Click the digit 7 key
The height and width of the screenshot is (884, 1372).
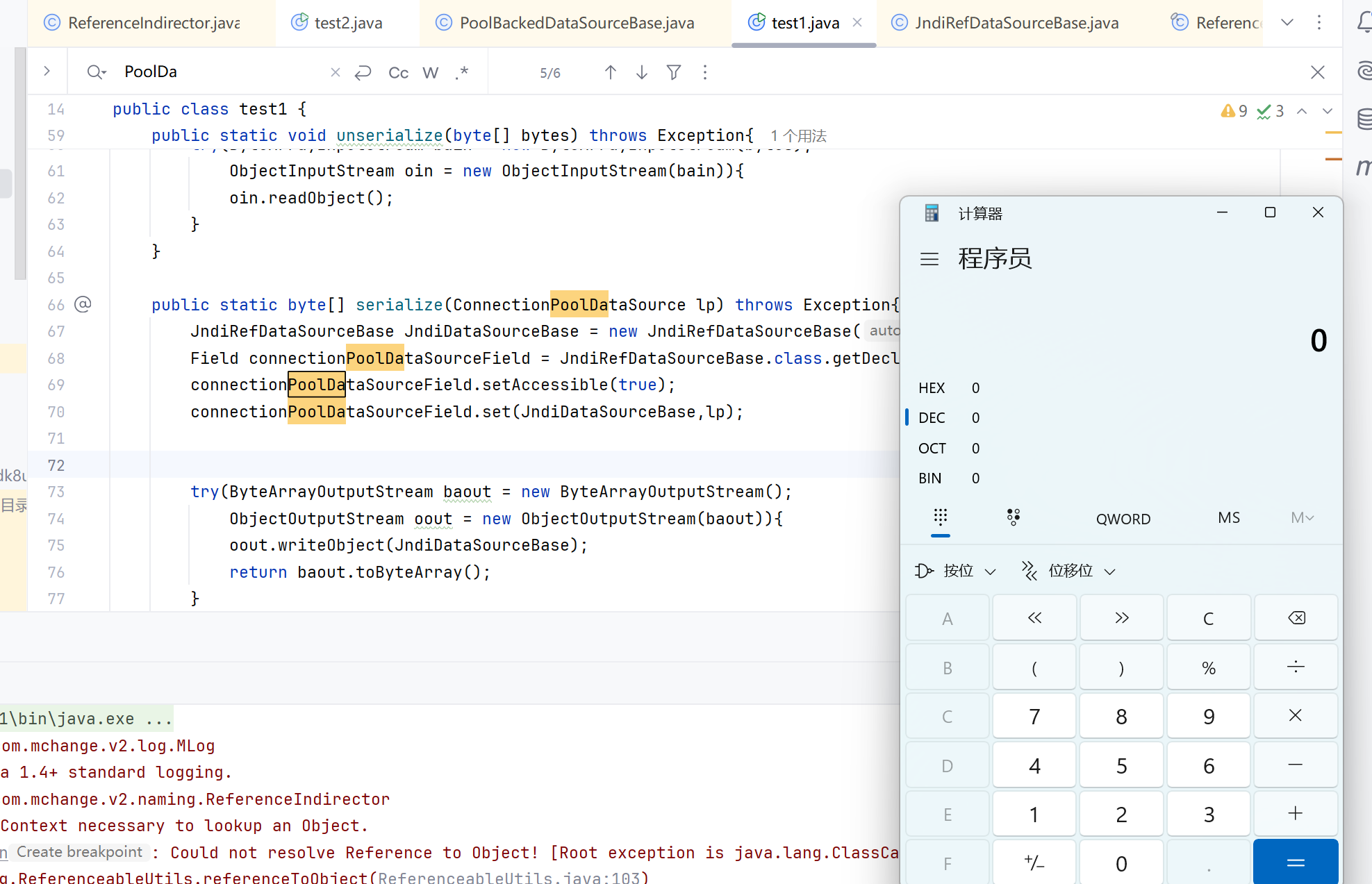(1034, 716)
